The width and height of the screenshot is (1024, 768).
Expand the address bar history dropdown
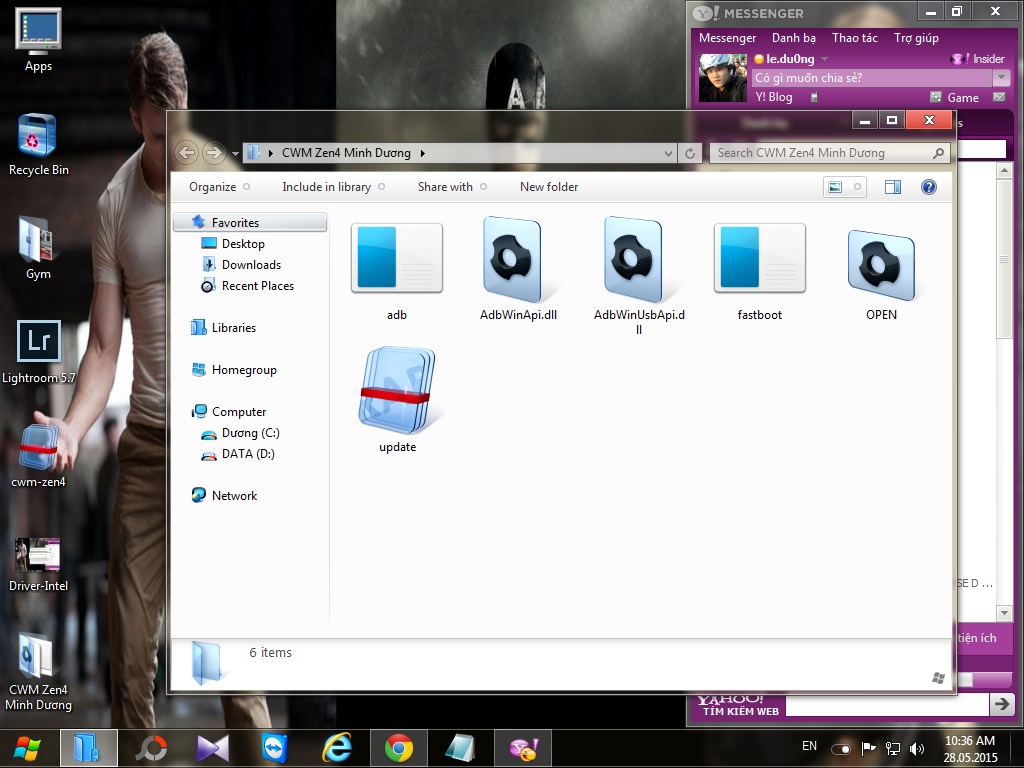click(669, 154)
